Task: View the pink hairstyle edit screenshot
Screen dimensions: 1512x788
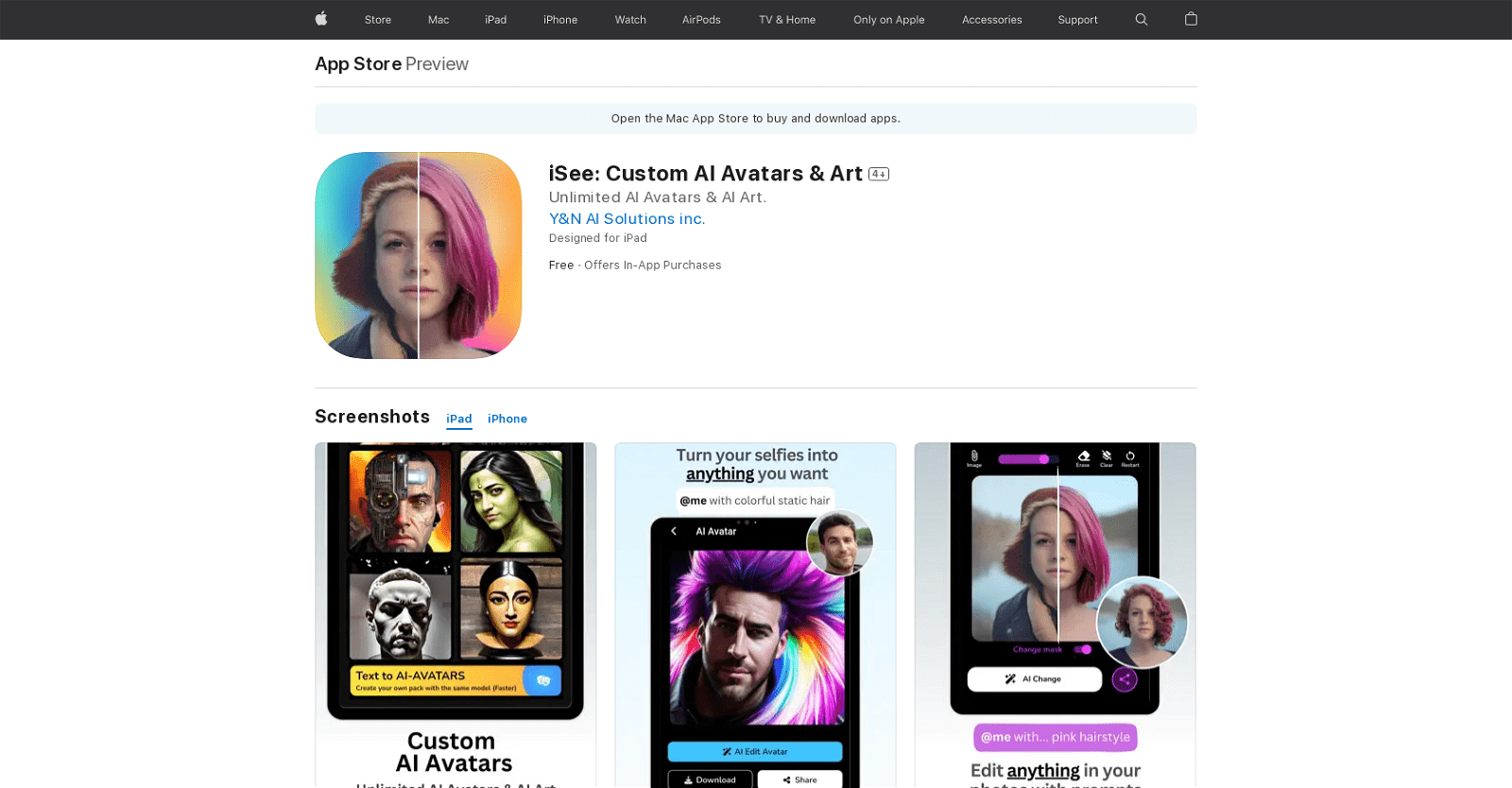Action: click(x=1055, y=614)
